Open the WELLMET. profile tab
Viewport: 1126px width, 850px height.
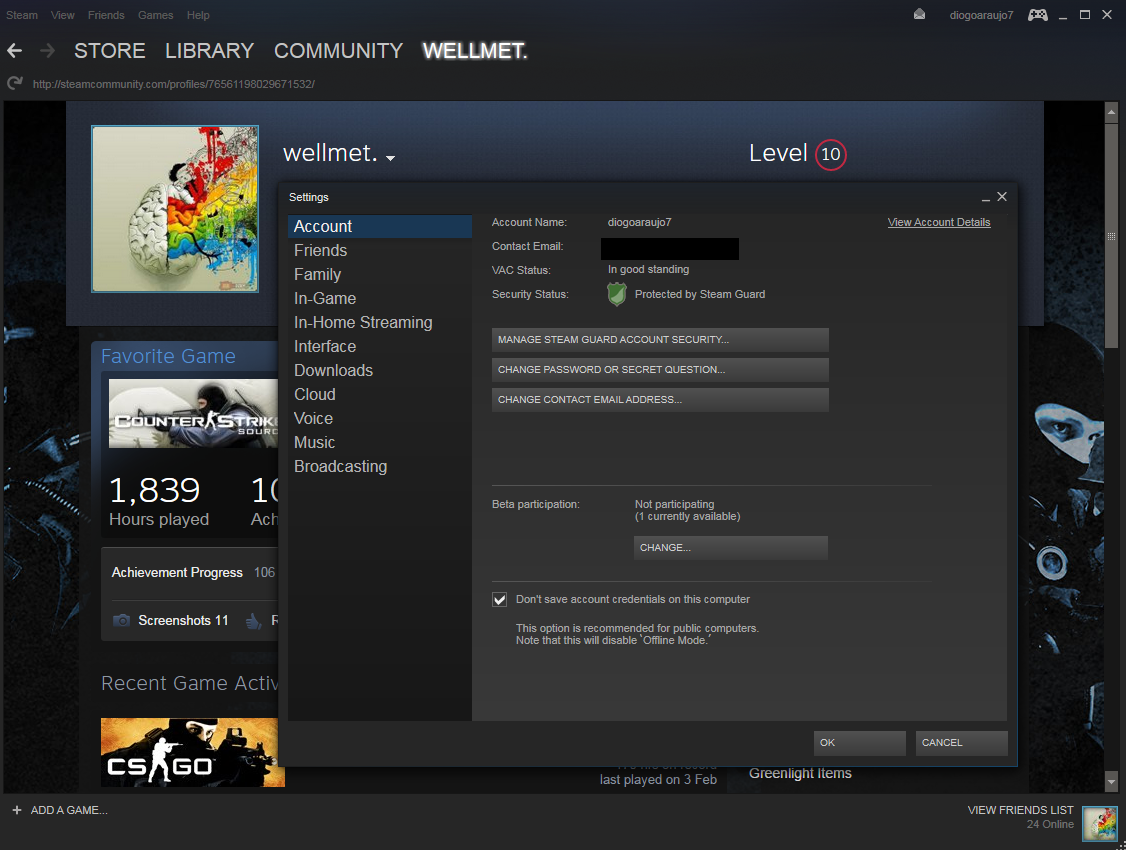click(475, 51)
